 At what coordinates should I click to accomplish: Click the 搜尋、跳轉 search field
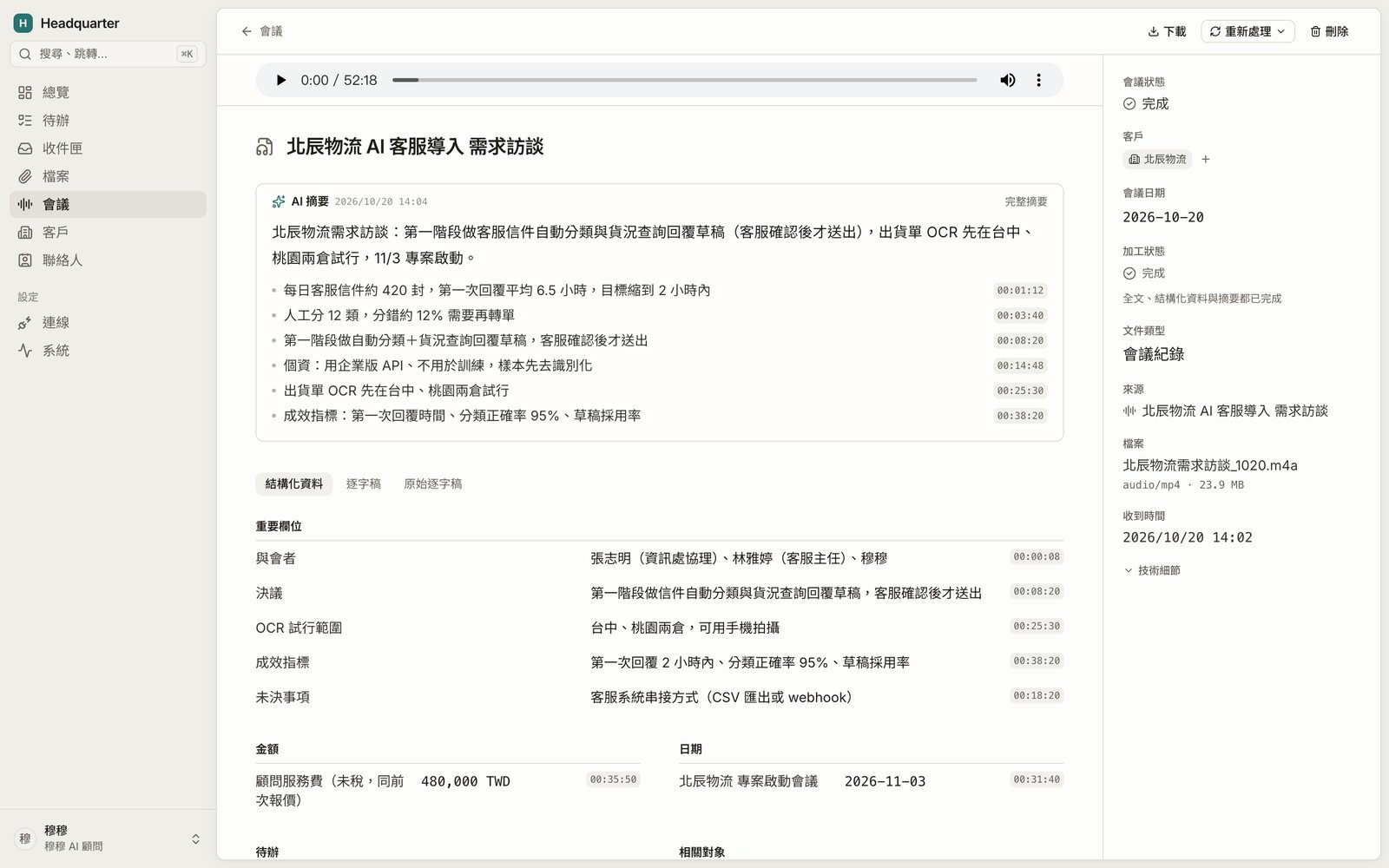click(x=109, y=54)
